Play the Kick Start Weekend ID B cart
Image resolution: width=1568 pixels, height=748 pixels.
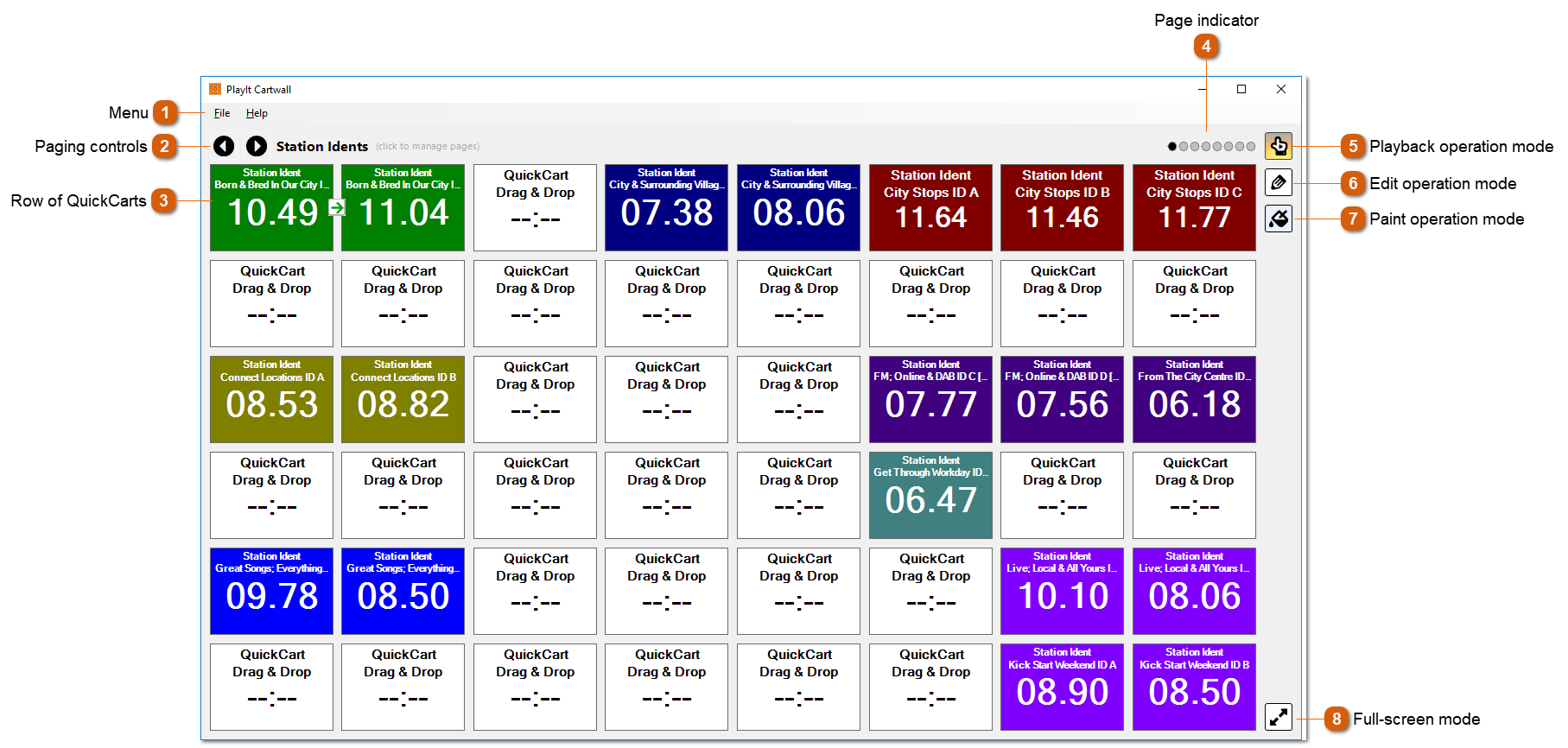coord(1194,688)
